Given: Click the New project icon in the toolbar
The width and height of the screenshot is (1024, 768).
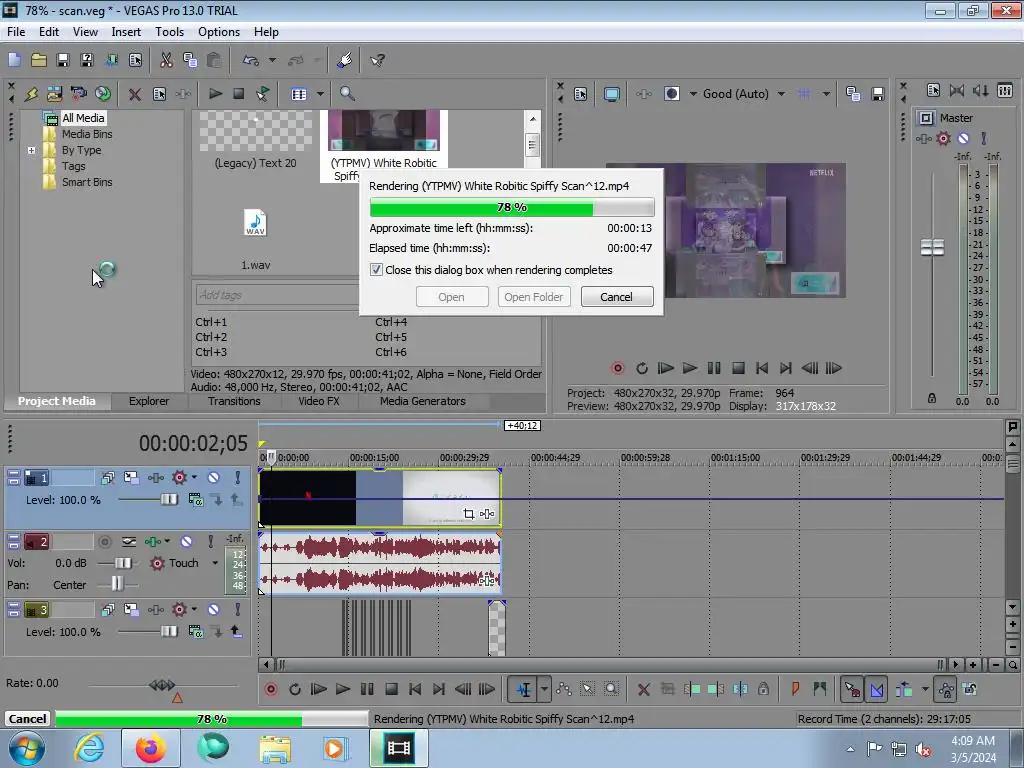Looking at the screenshot, I should (x=14, y=60).
